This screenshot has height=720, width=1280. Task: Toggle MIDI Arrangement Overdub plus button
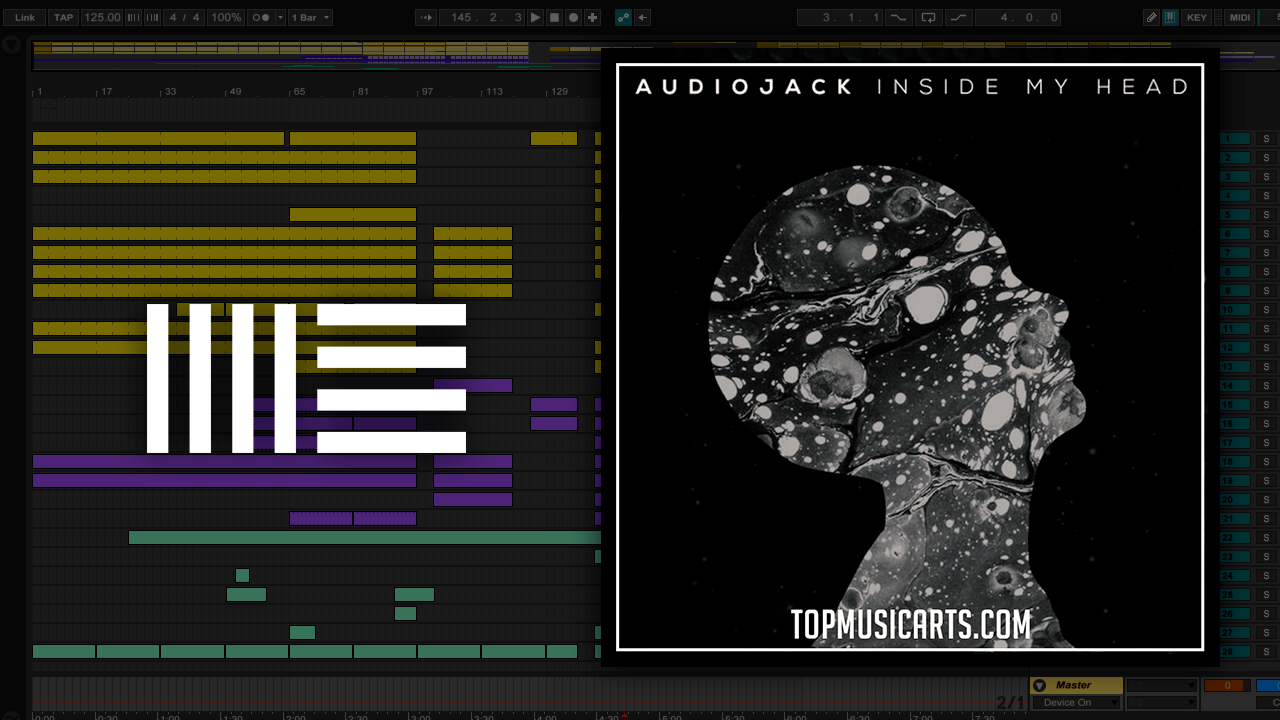click(x=592, y=17)
